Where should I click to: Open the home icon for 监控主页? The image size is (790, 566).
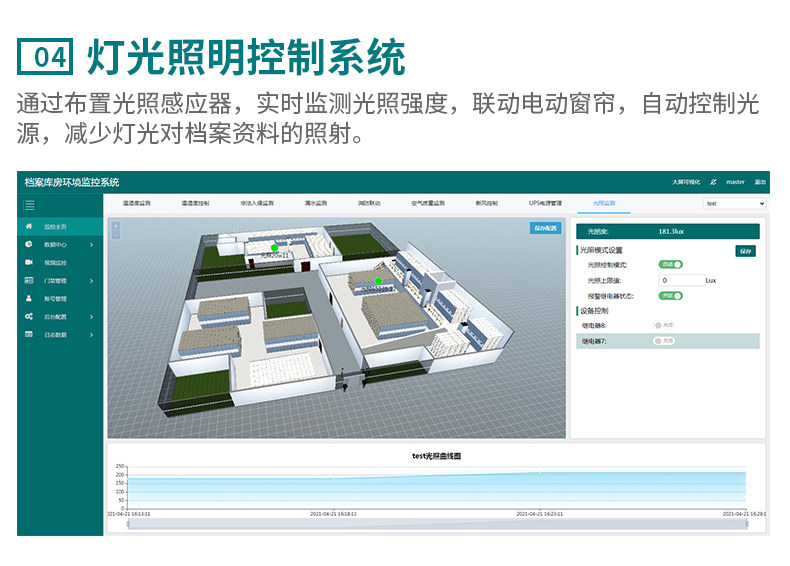tap(29, 226)
